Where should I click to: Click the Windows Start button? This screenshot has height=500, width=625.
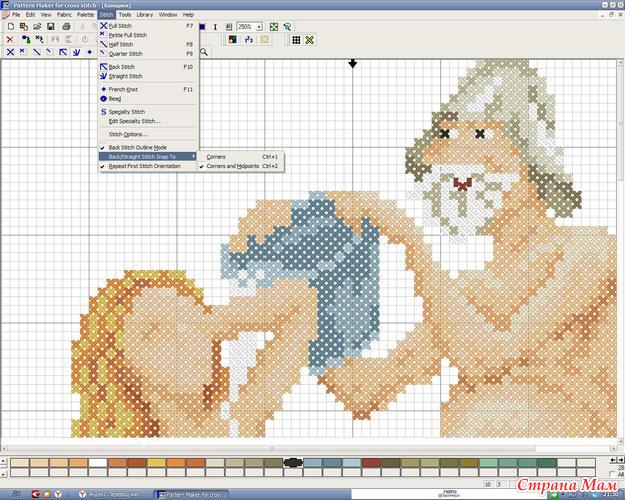coord(15,495)
